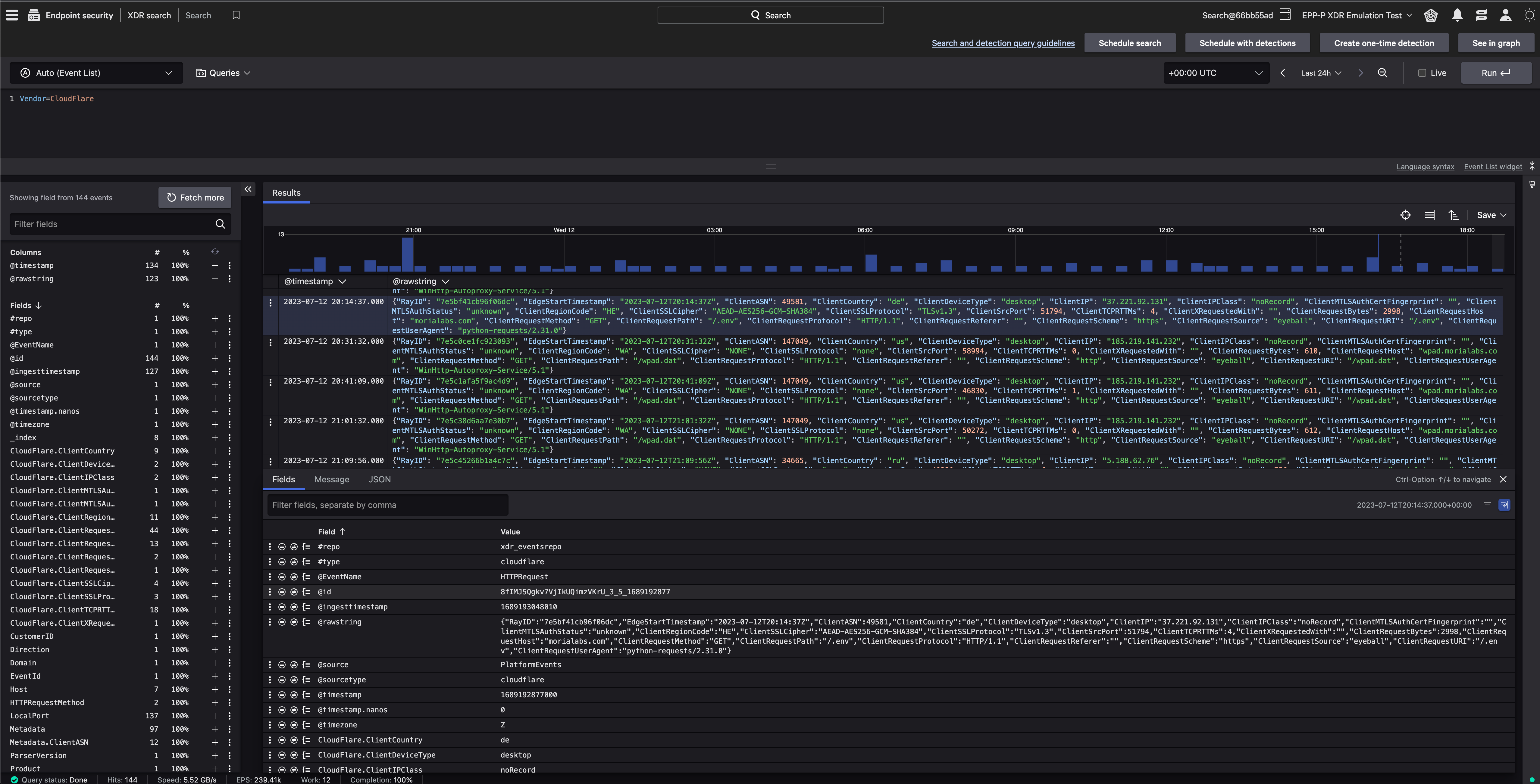Remove @timestamp column with minus toggle
This screenshot has height=784, width=1540.
[x=214, y=265]
